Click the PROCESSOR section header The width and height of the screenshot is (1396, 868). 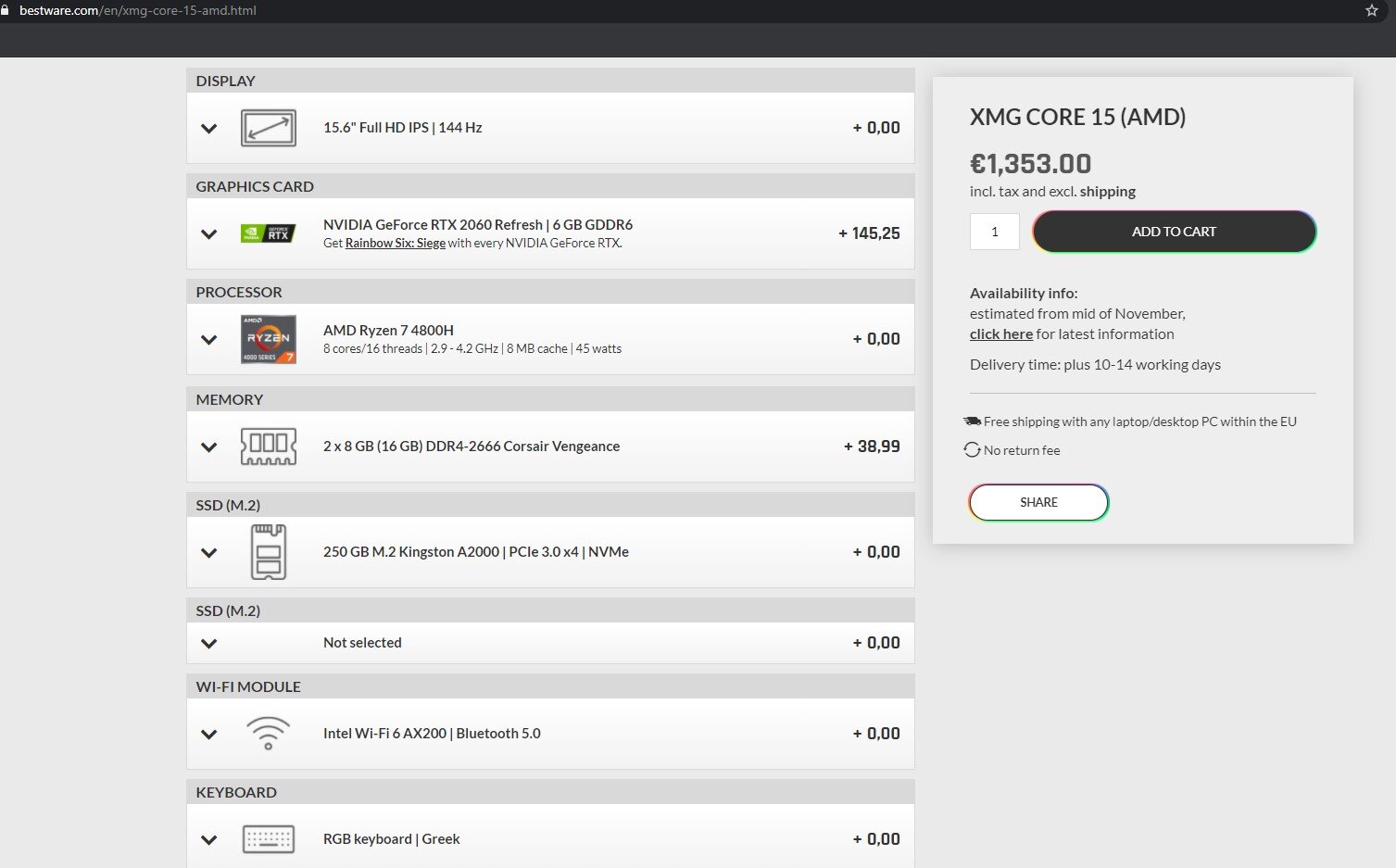pos(550,292)
